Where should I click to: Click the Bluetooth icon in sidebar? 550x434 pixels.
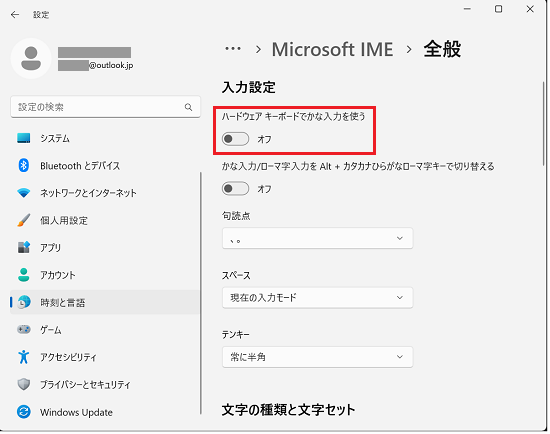(x=24, y=165)
